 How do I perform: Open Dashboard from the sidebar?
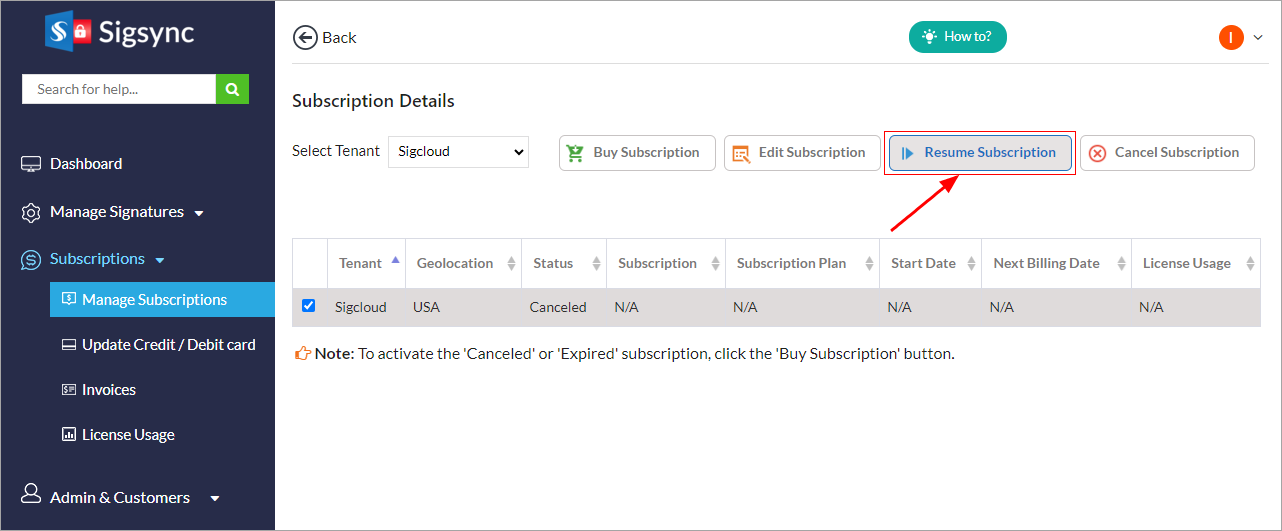[x=86, y=164]
